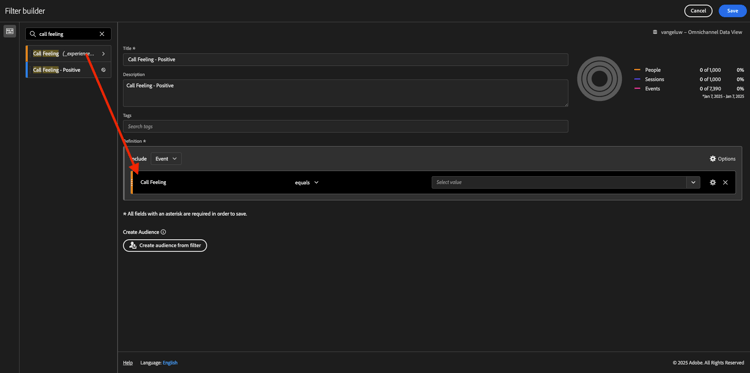
Task: Click into the Title field
Action: (x=345, y=59)
